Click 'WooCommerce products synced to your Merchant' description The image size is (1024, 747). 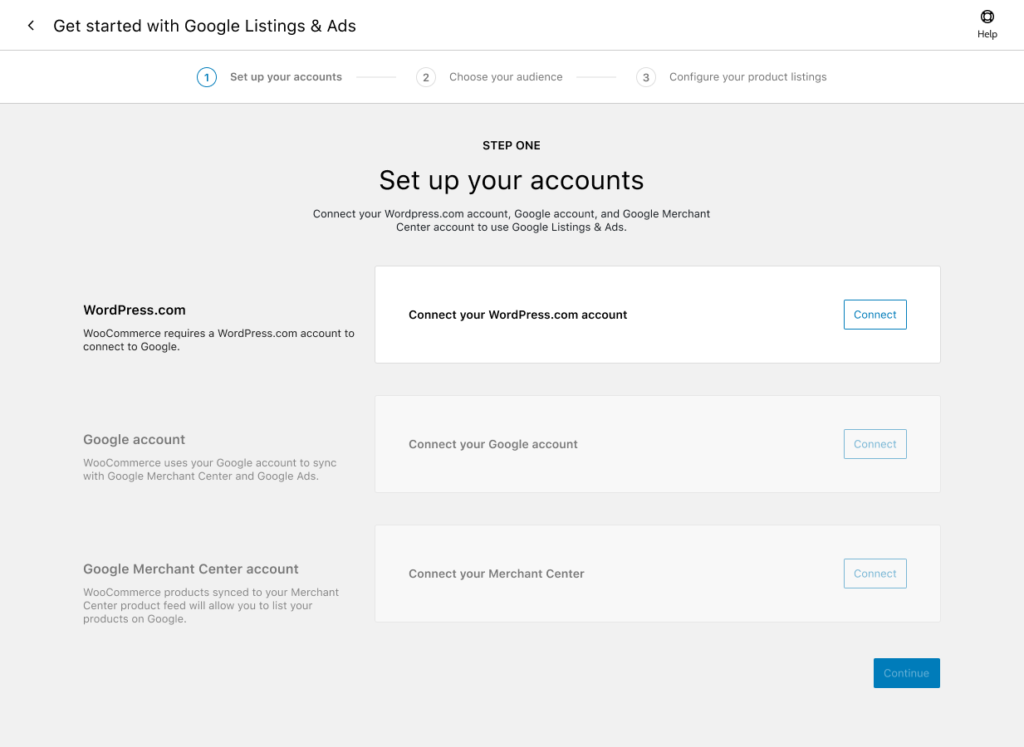tap(211, 605)
